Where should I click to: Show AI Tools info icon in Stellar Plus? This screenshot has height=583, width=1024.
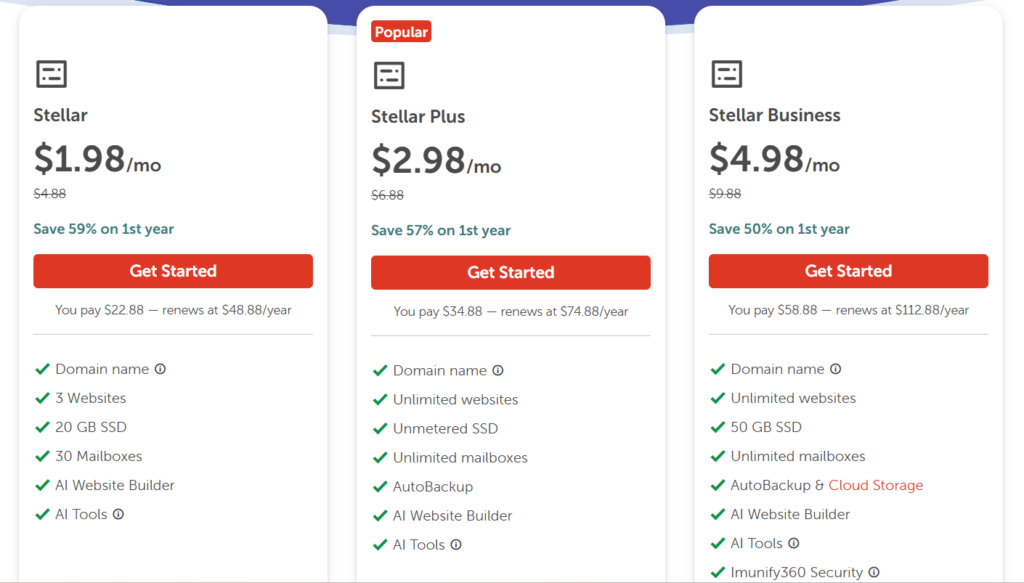pyautogui.click(x=456, y=545)
